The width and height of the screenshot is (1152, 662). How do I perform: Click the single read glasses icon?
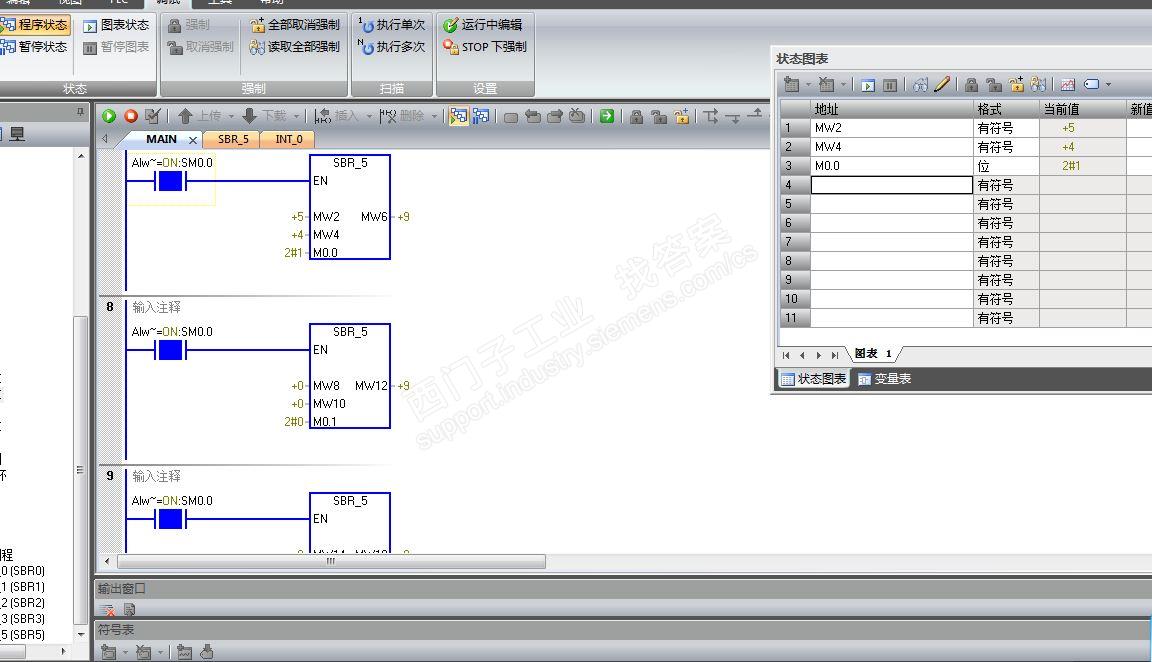point(920,84)
